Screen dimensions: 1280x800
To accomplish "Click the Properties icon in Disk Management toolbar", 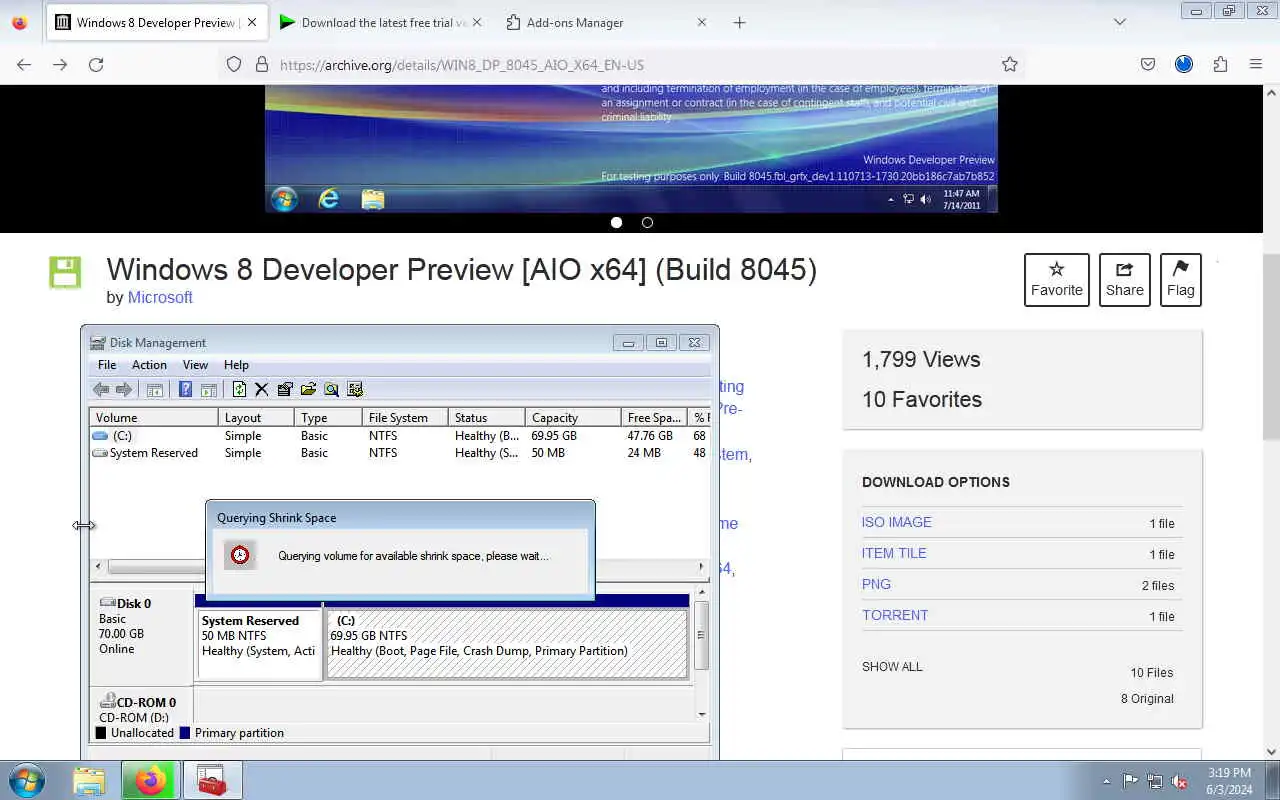I will point(285,389).
